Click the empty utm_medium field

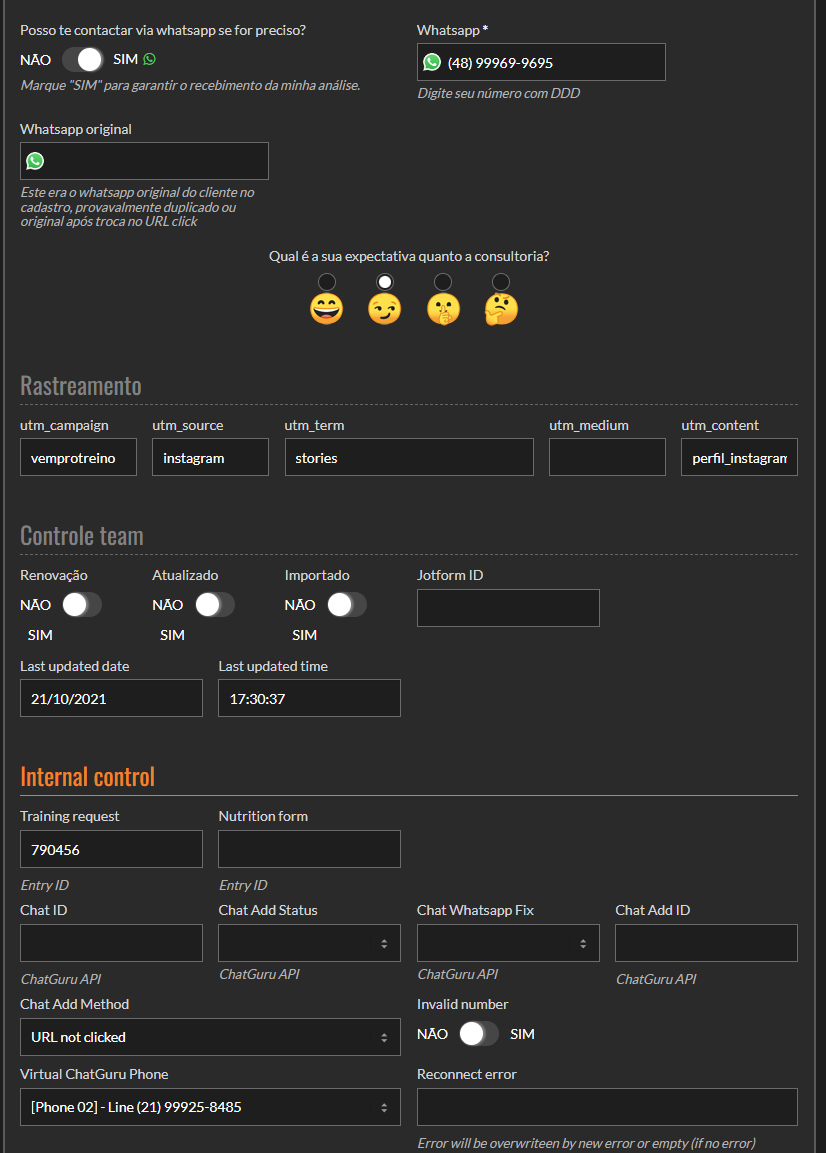coord(608,457)
